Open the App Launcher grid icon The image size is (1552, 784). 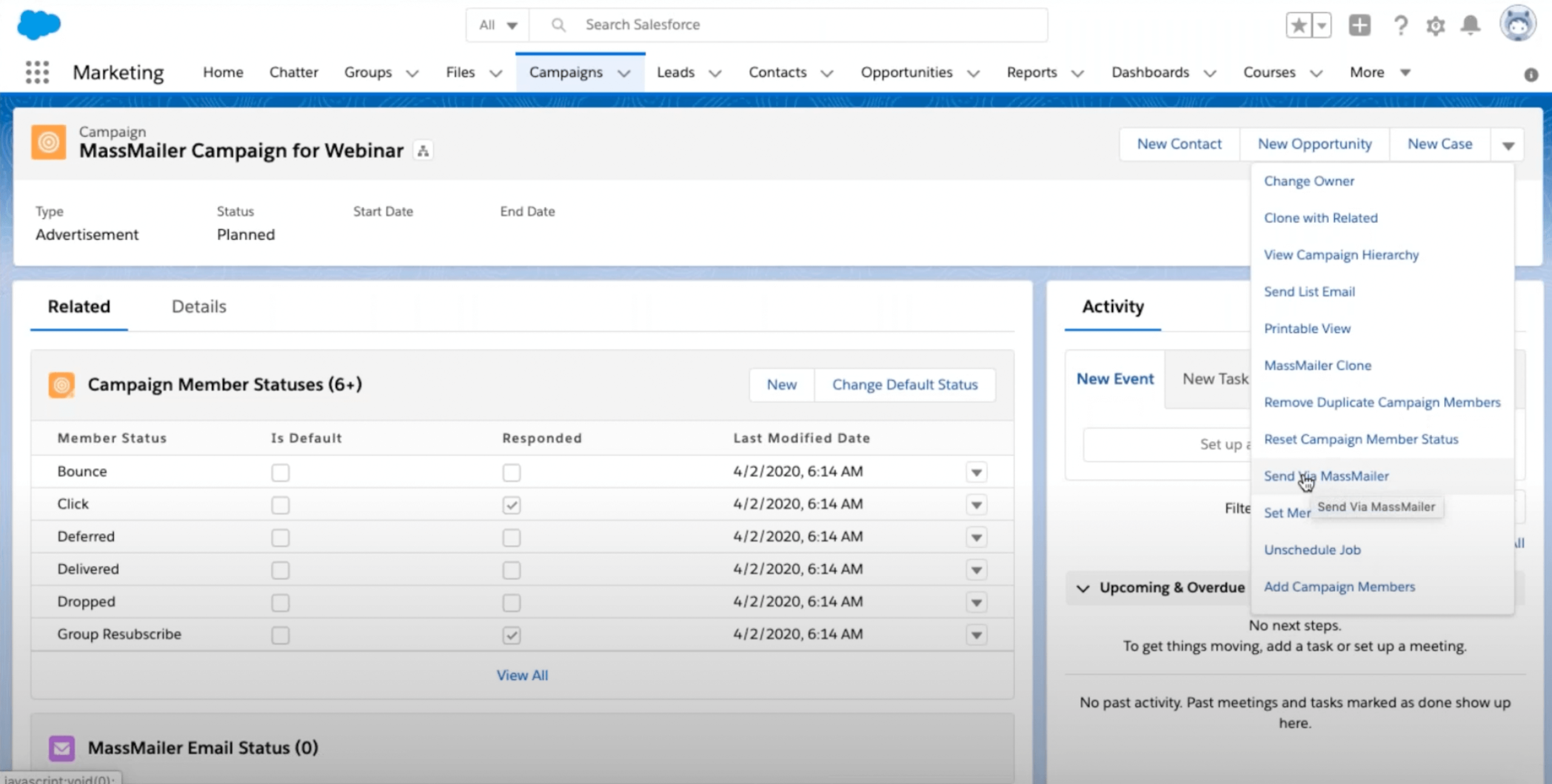click(37, 72)
